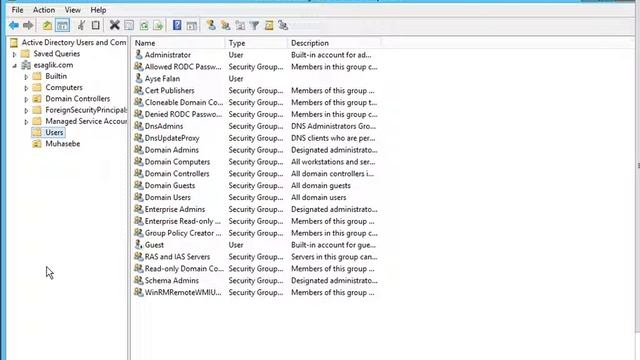The width and height of the screenshot is (640, 360).
Task: Select Active Directory Users and Computers root
Action: (74, 42)
